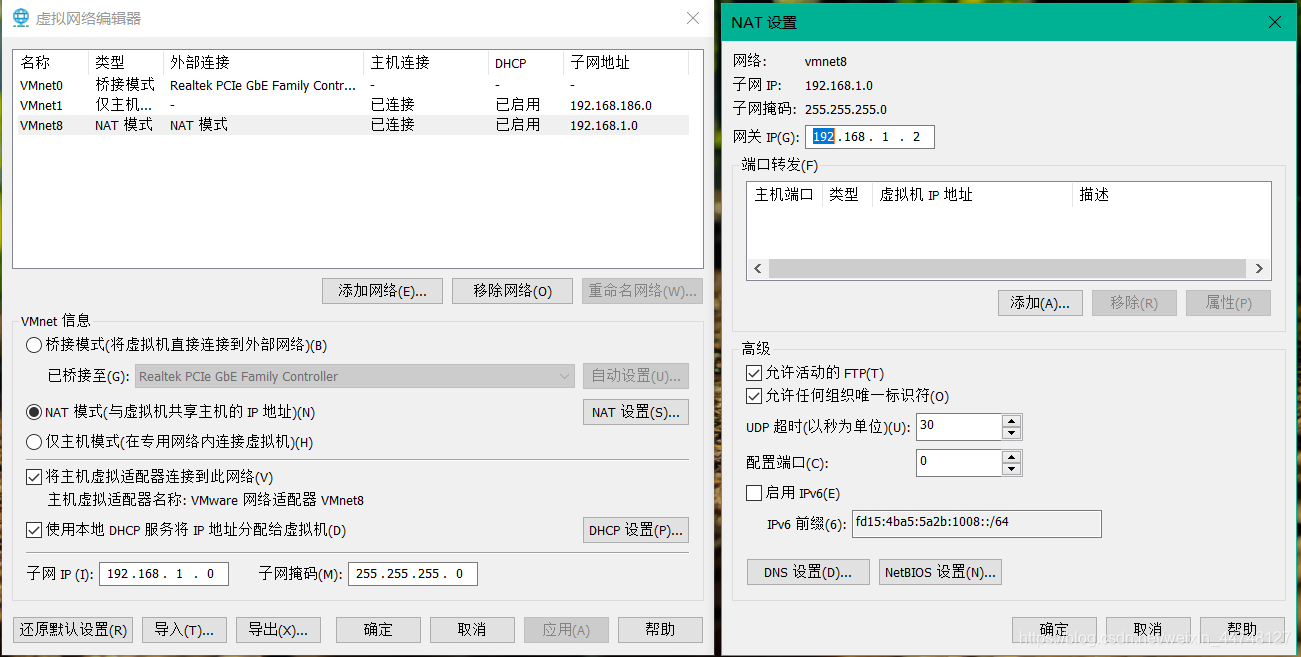Open DHCP 设置(P)... button
The height and width of the screenshot is (657, 1301).
[636, 530]
